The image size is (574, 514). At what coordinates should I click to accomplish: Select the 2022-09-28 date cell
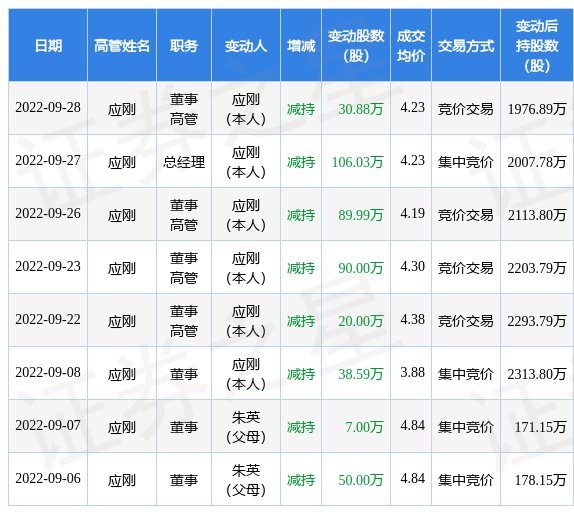pyautogui.click(x=48, y=108)
